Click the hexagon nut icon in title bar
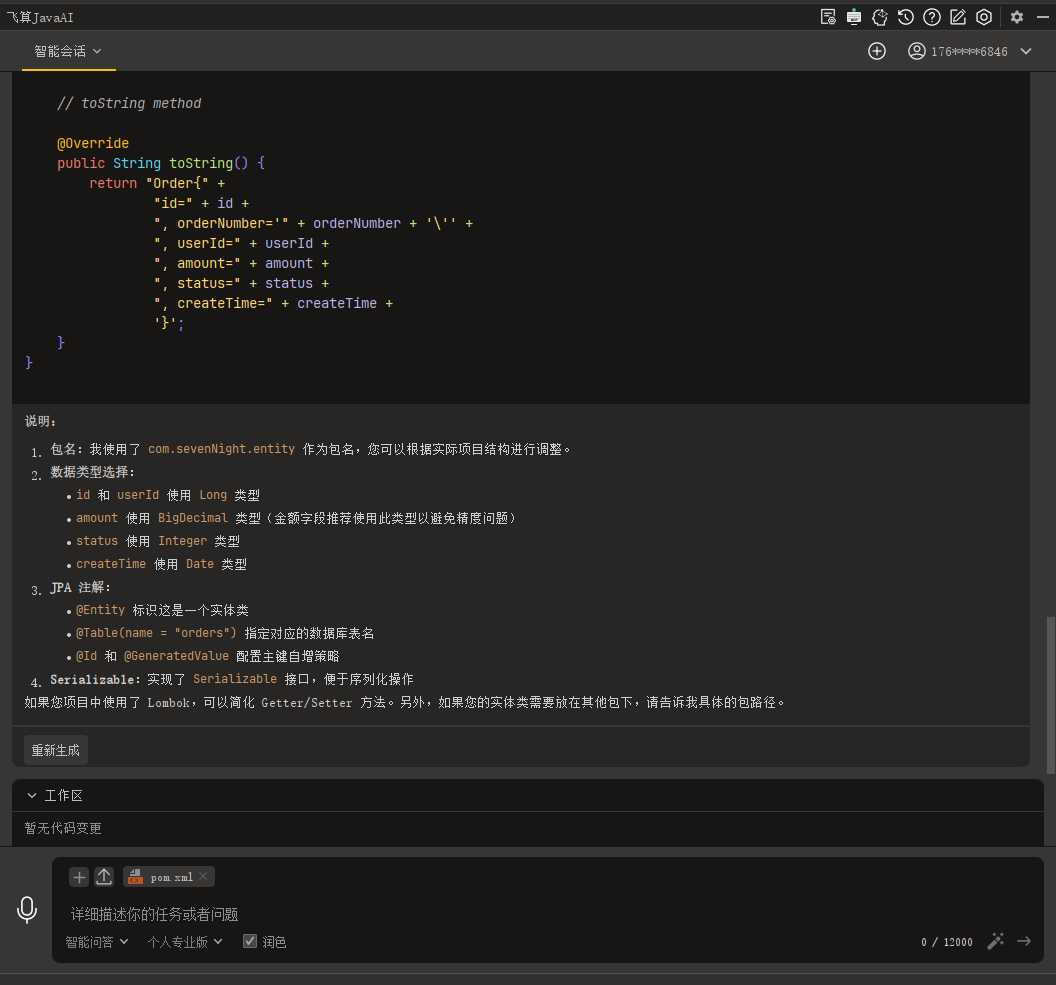Image resolution: width=1056 pixels, height=985 pixels. coord(984,17)
